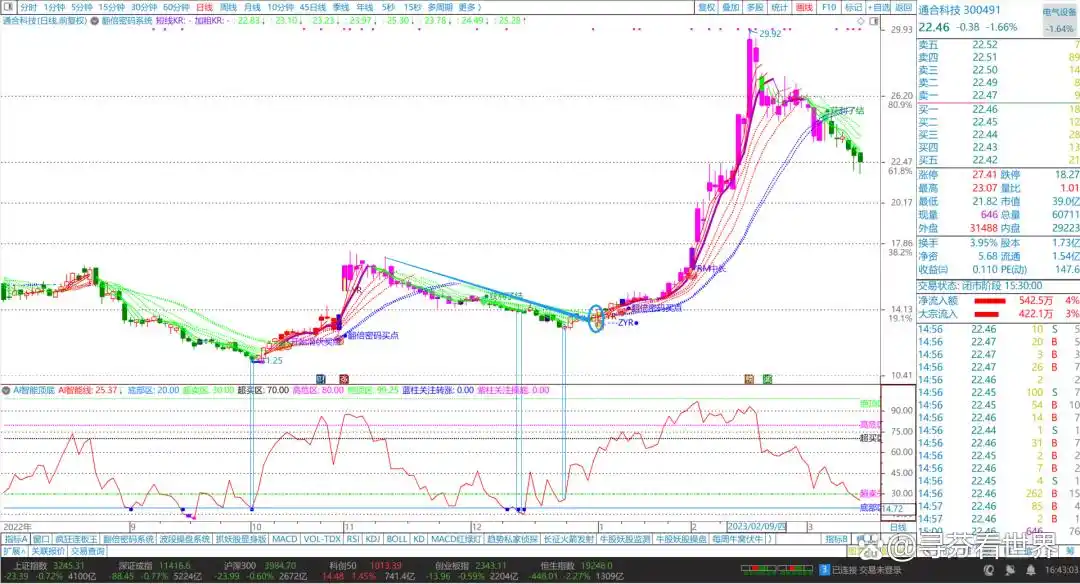Click the blue circle marker near ZYR
Screen dimensions: 1080x584
[x=597, y=318]
